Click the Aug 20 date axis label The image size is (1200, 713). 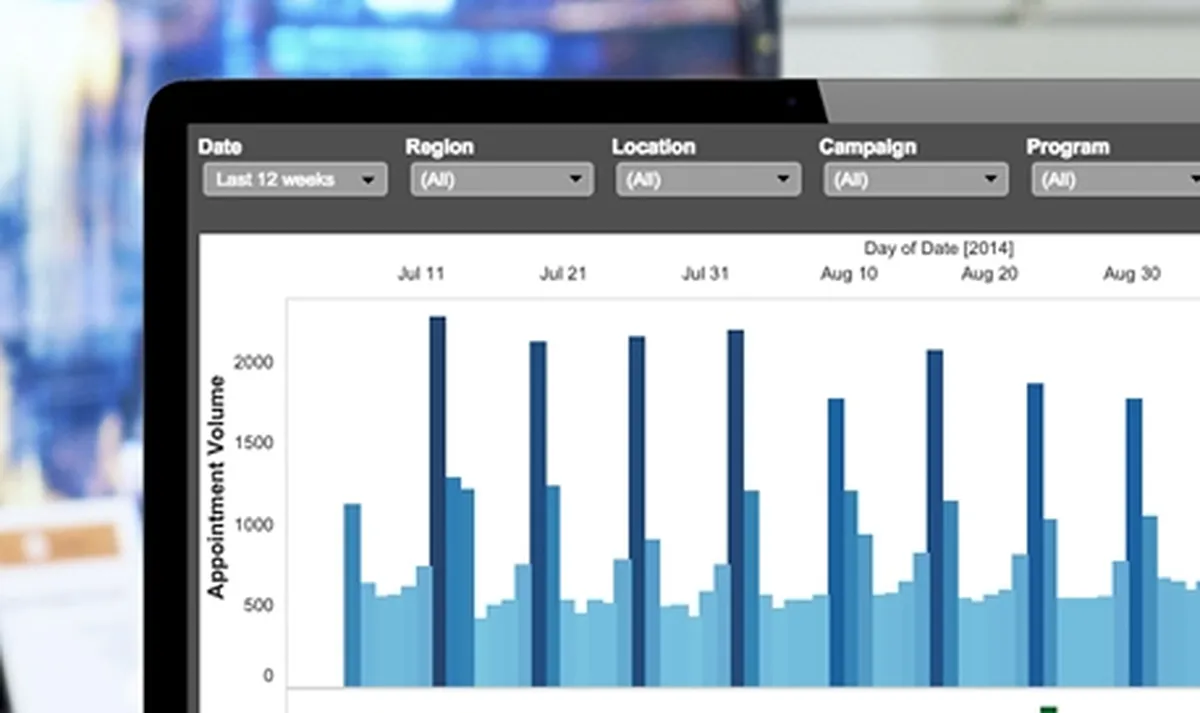[x=989, y=274]
